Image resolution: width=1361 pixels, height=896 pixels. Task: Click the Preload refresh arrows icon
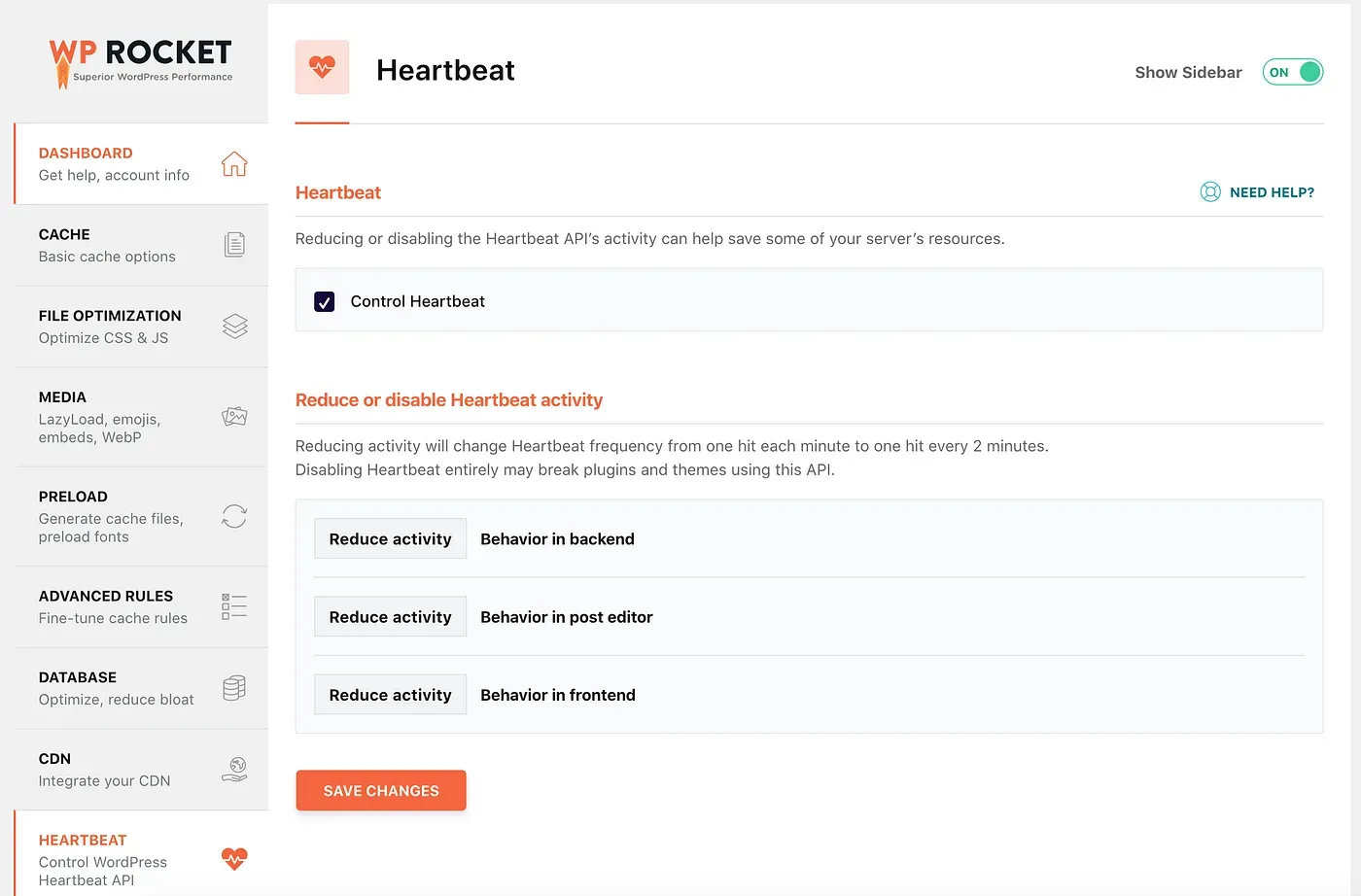pos(234,516)
